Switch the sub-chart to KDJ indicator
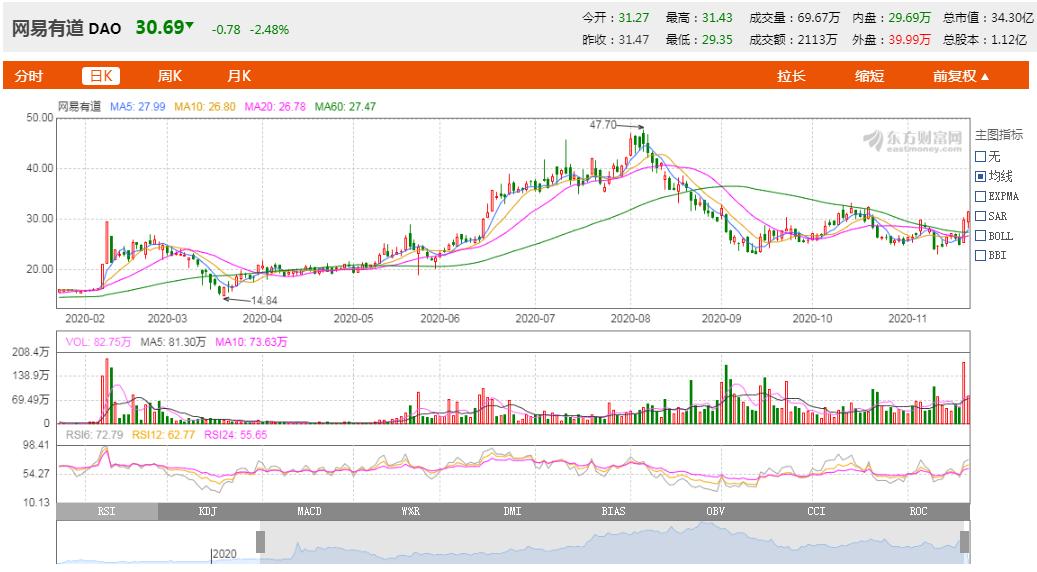1037x572 pixels. (208, 511)
